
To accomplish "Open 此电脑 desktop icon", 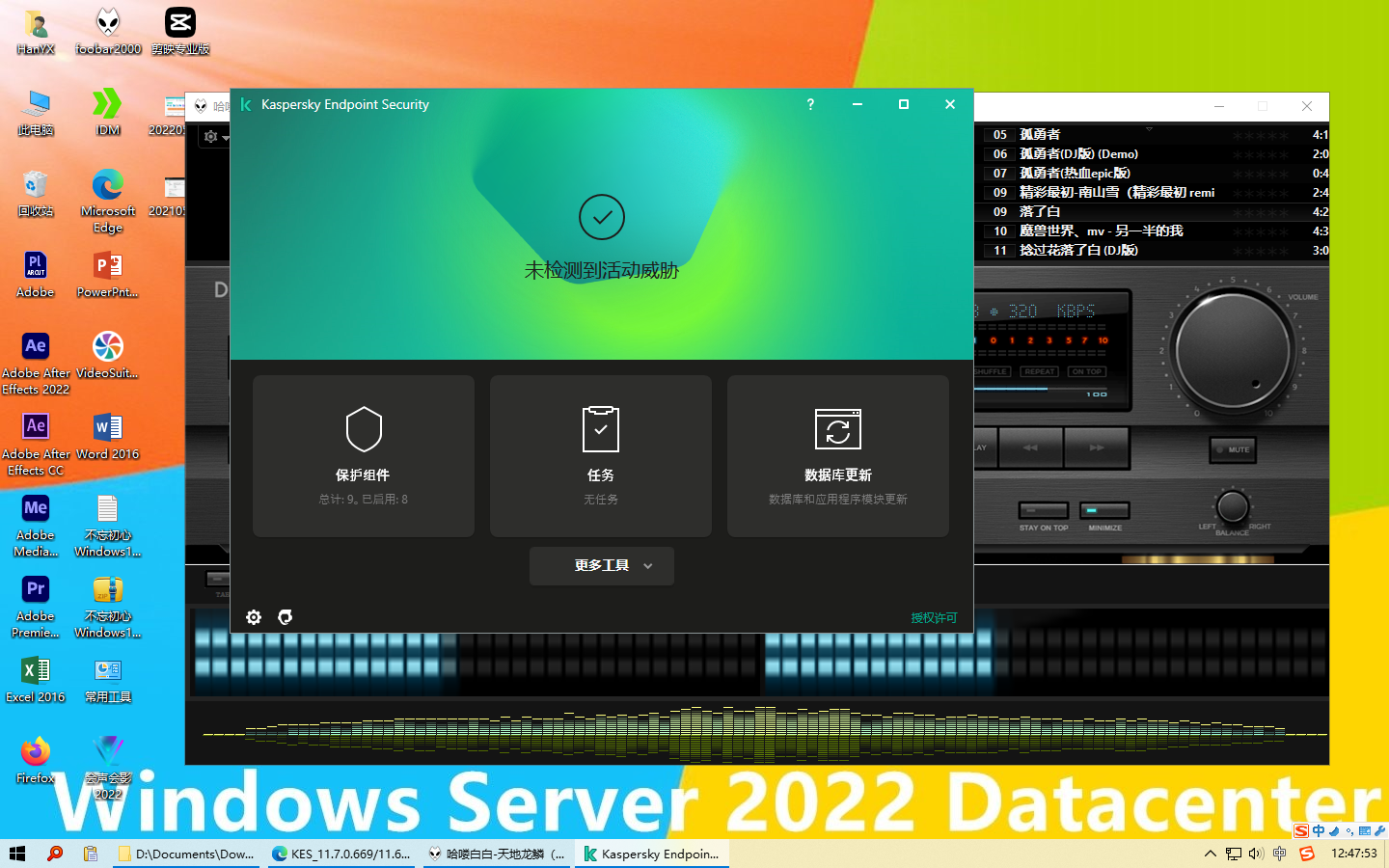I will 36,112.
